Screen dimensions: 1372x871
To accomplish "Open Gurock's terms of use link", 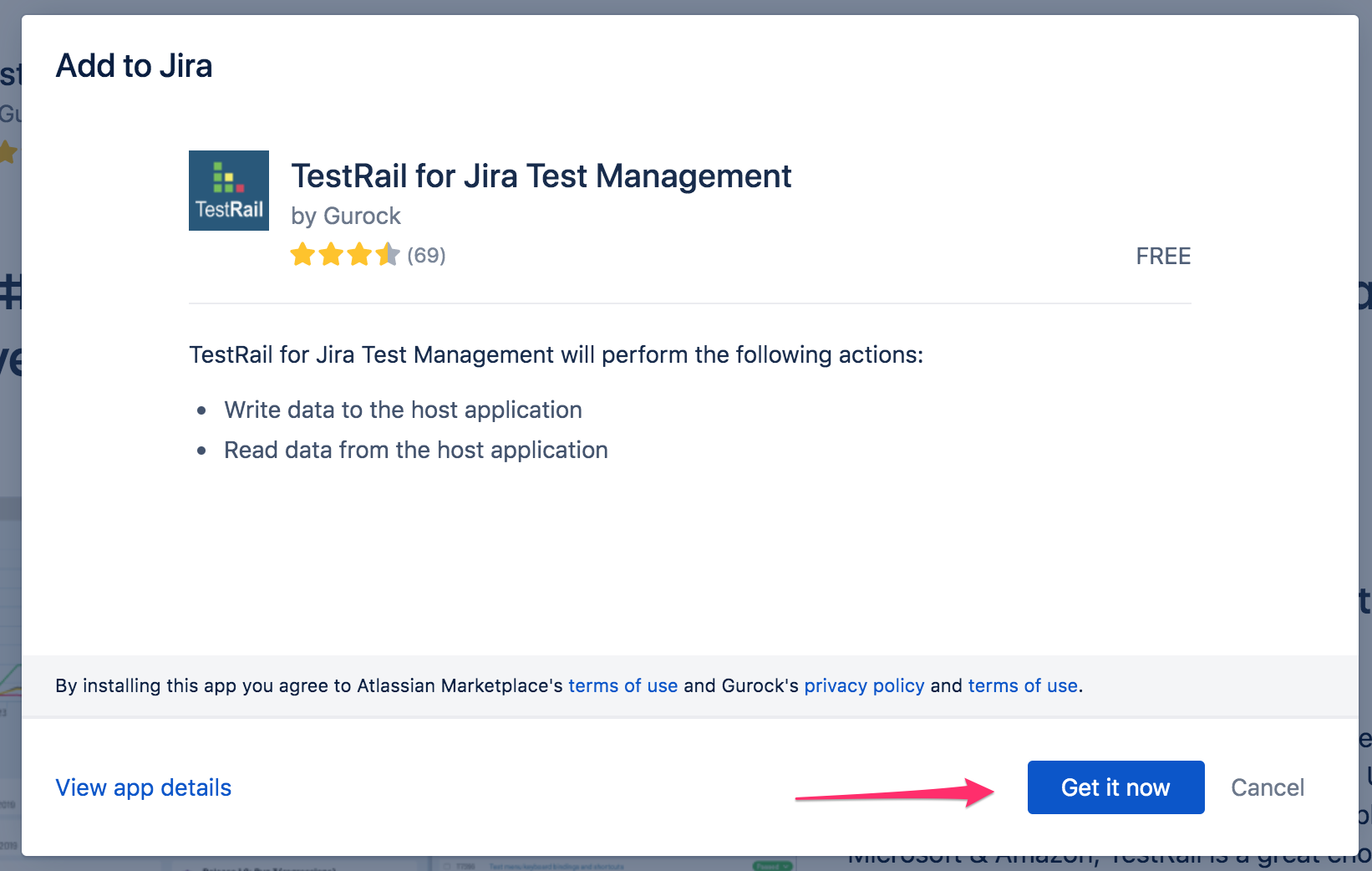I will click(x=1023, y=685).
